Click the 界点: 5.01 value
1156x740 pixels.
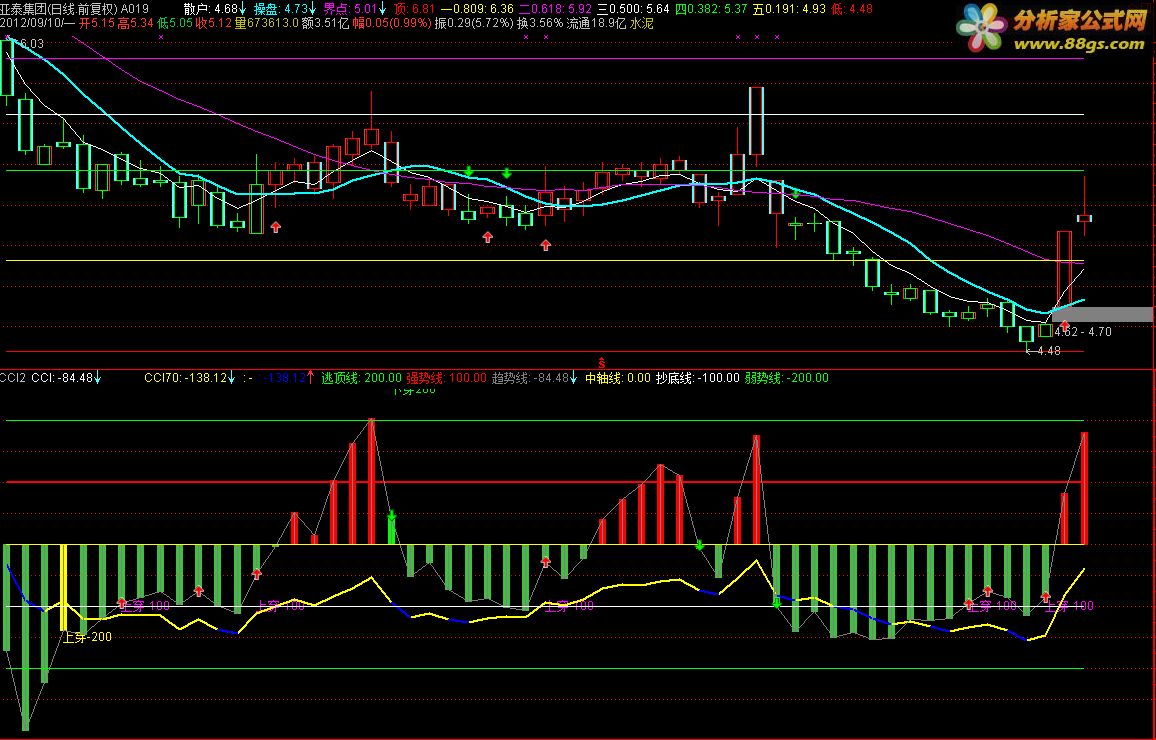pyautogui.click(x=351, y=9)
